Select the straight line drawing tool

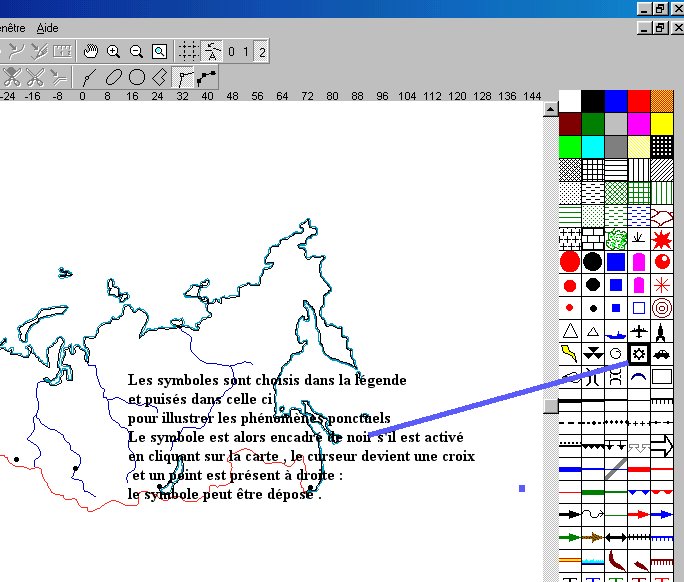(x=88, y=76)
